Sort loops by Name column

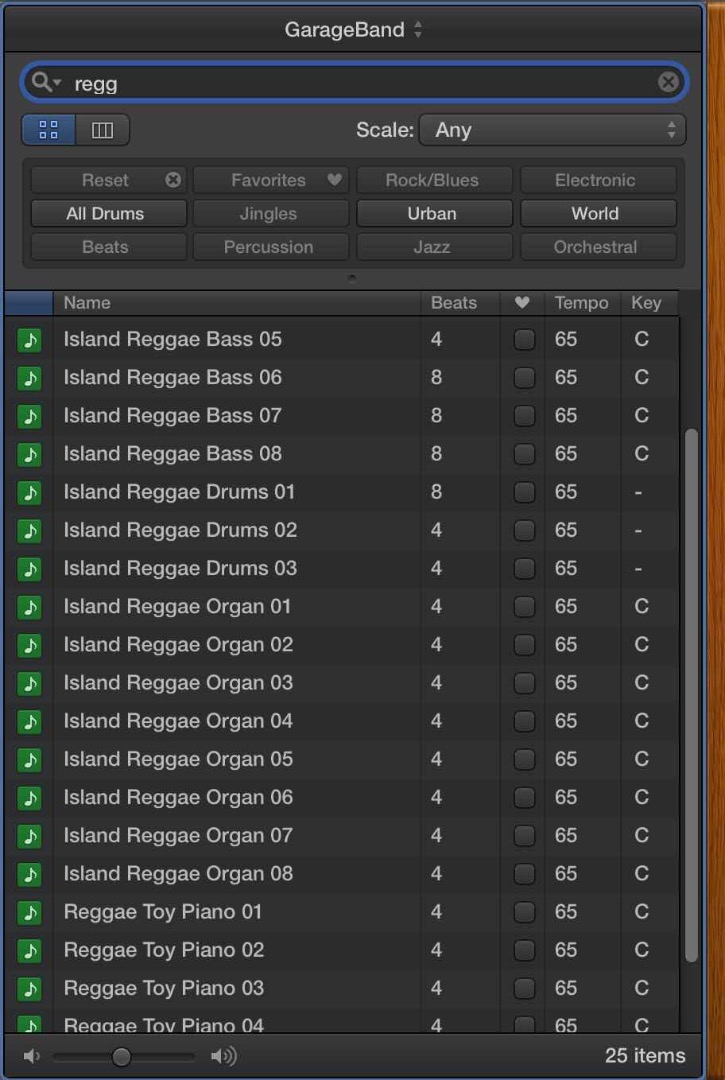click(237, 303)
